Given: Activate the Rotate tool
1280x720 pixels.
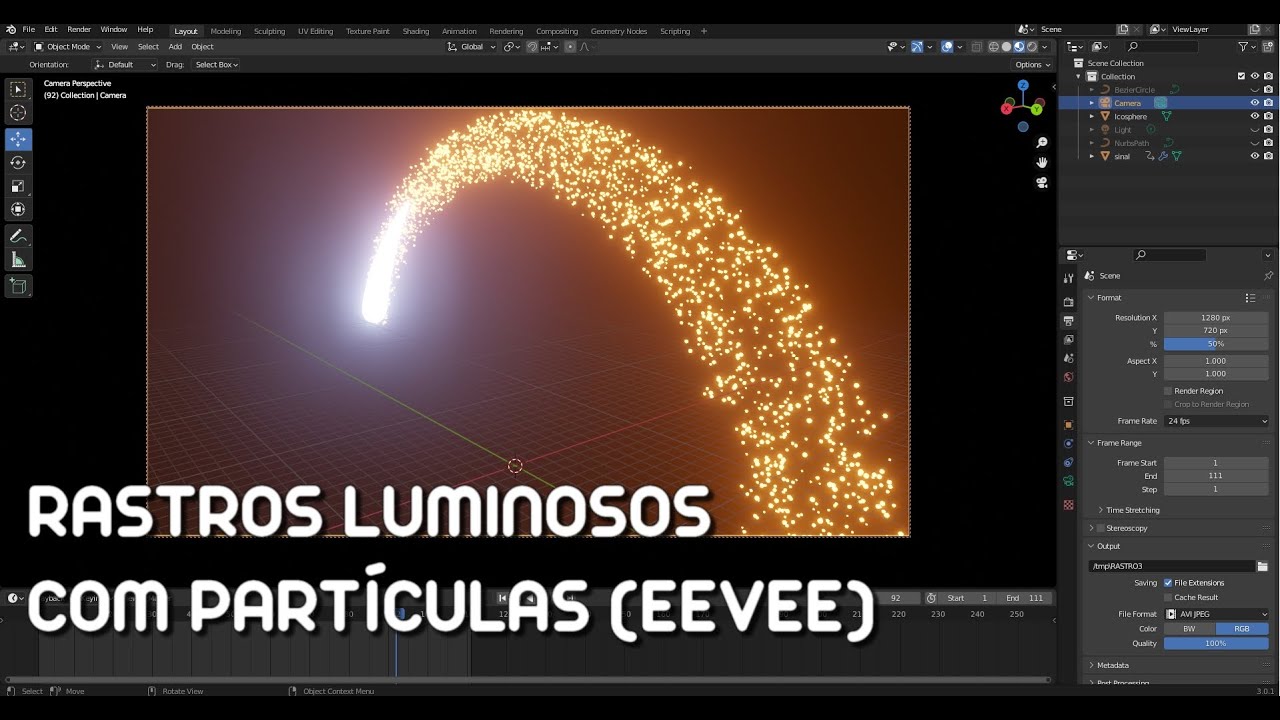Looking at the screenshot, I should coord(18,162).
